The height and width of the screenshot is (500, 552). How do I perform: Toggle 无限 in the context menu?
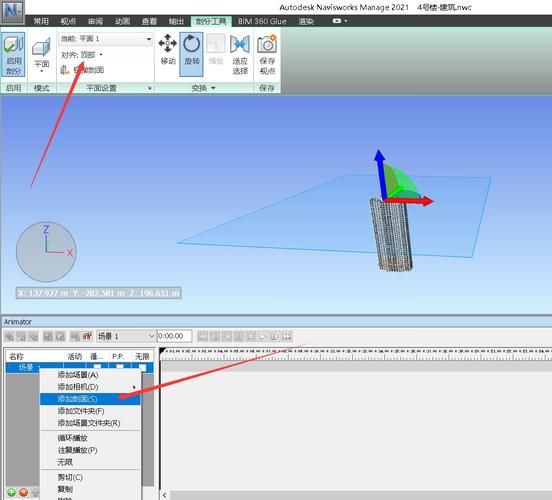tap(90, 462)
